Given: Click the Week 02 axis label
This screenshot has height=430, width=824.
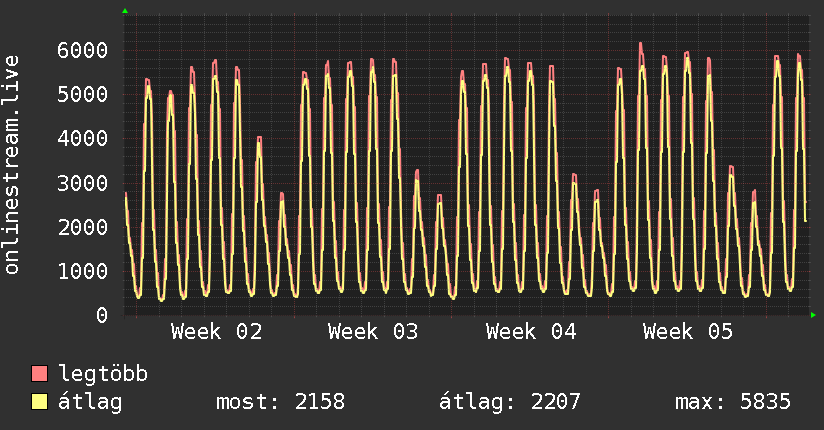Looking at the screenshot, I should 216,332.
